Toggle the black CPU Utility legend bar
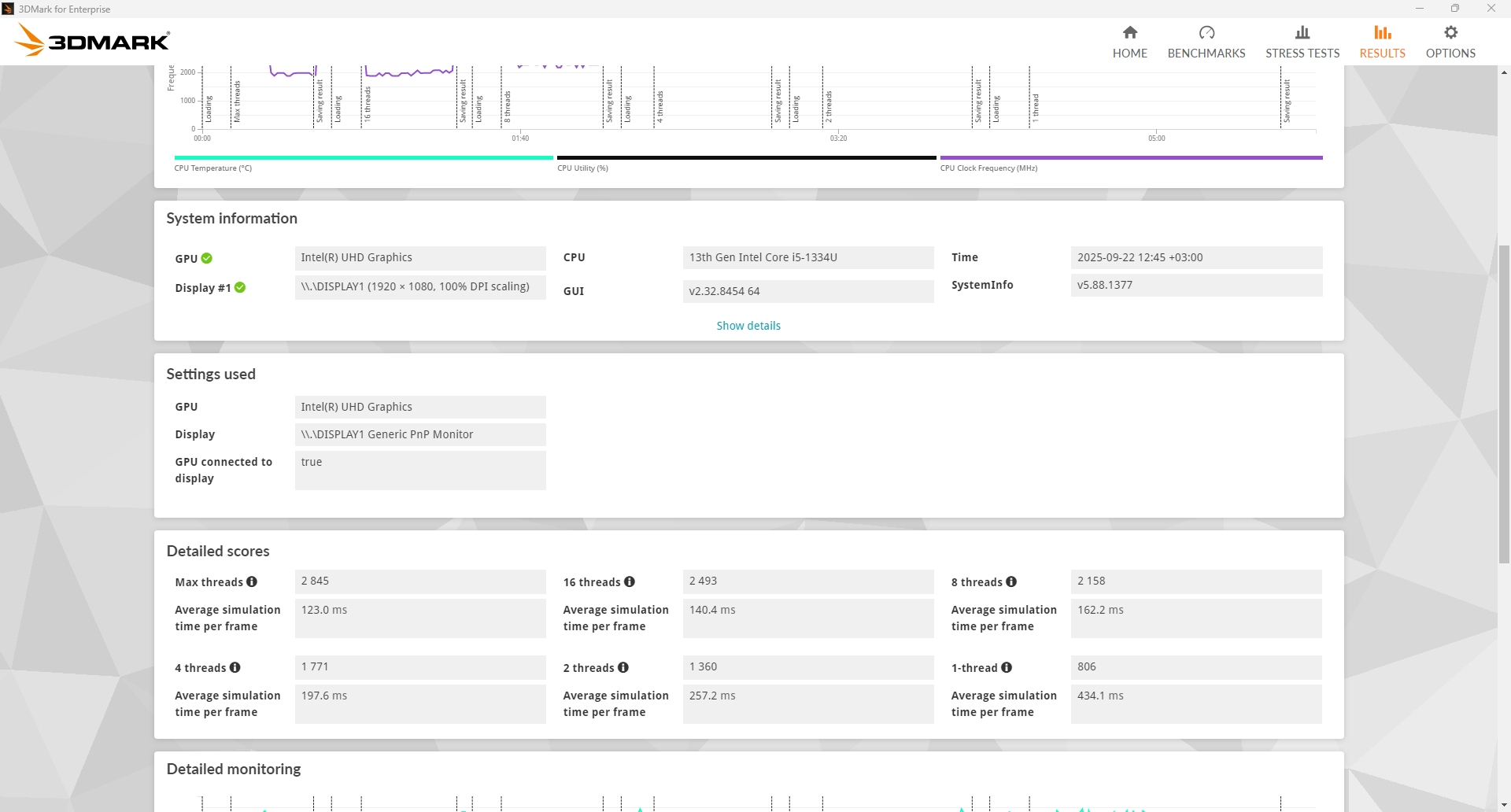 pos(747,157)
